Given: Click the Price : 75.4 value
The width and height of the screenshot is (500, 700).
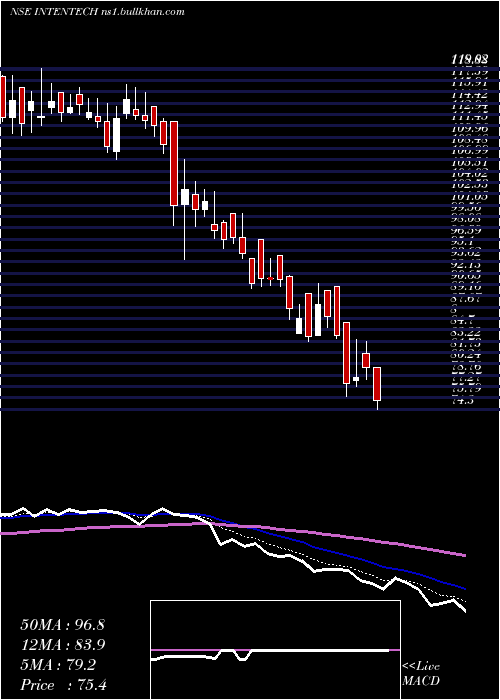Looking at the screenshot, I should pyautogui.click(x=63, y=685).
